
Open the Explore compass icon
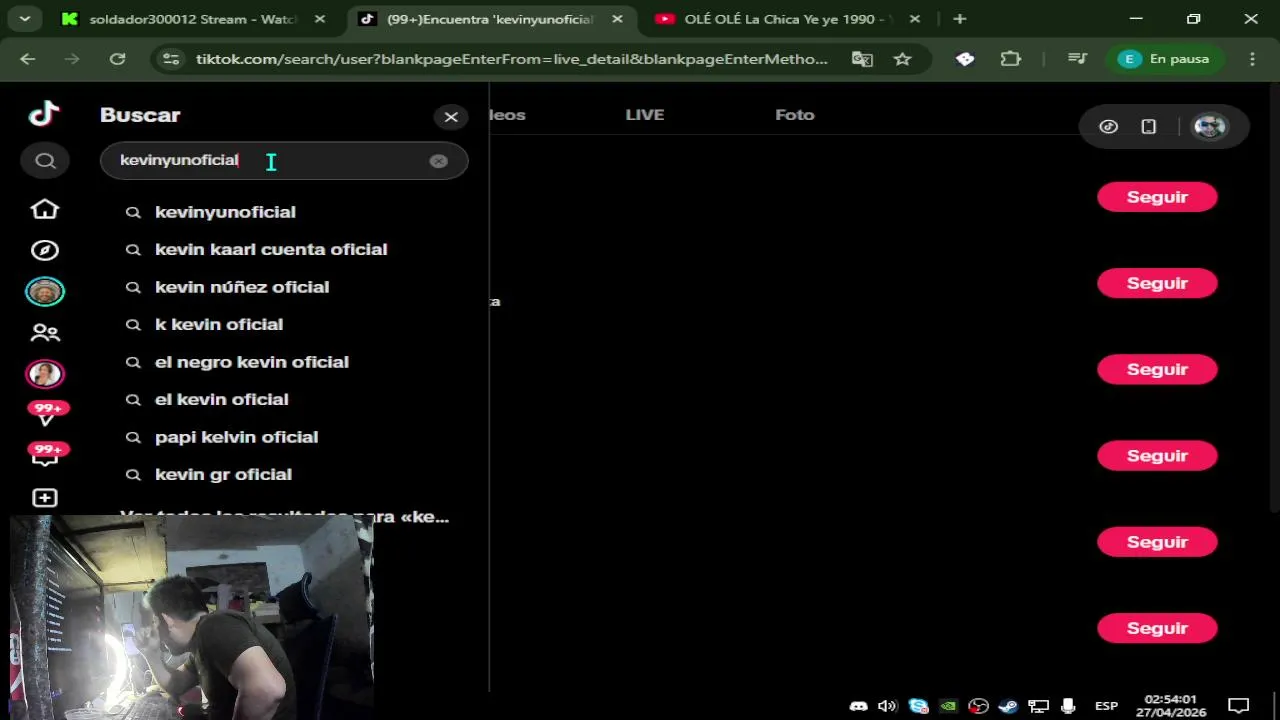click(45, 250)
